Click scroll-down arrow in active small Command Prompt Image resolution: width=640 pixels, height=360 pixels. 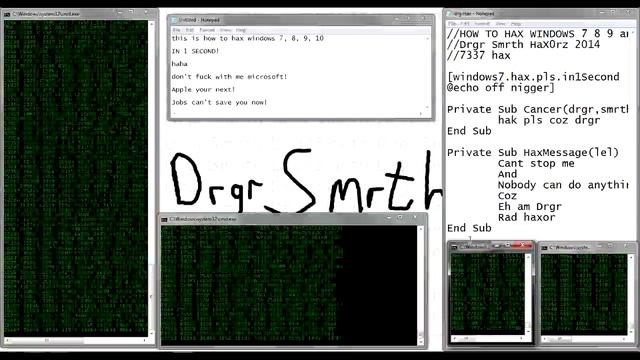pos(527,332)
